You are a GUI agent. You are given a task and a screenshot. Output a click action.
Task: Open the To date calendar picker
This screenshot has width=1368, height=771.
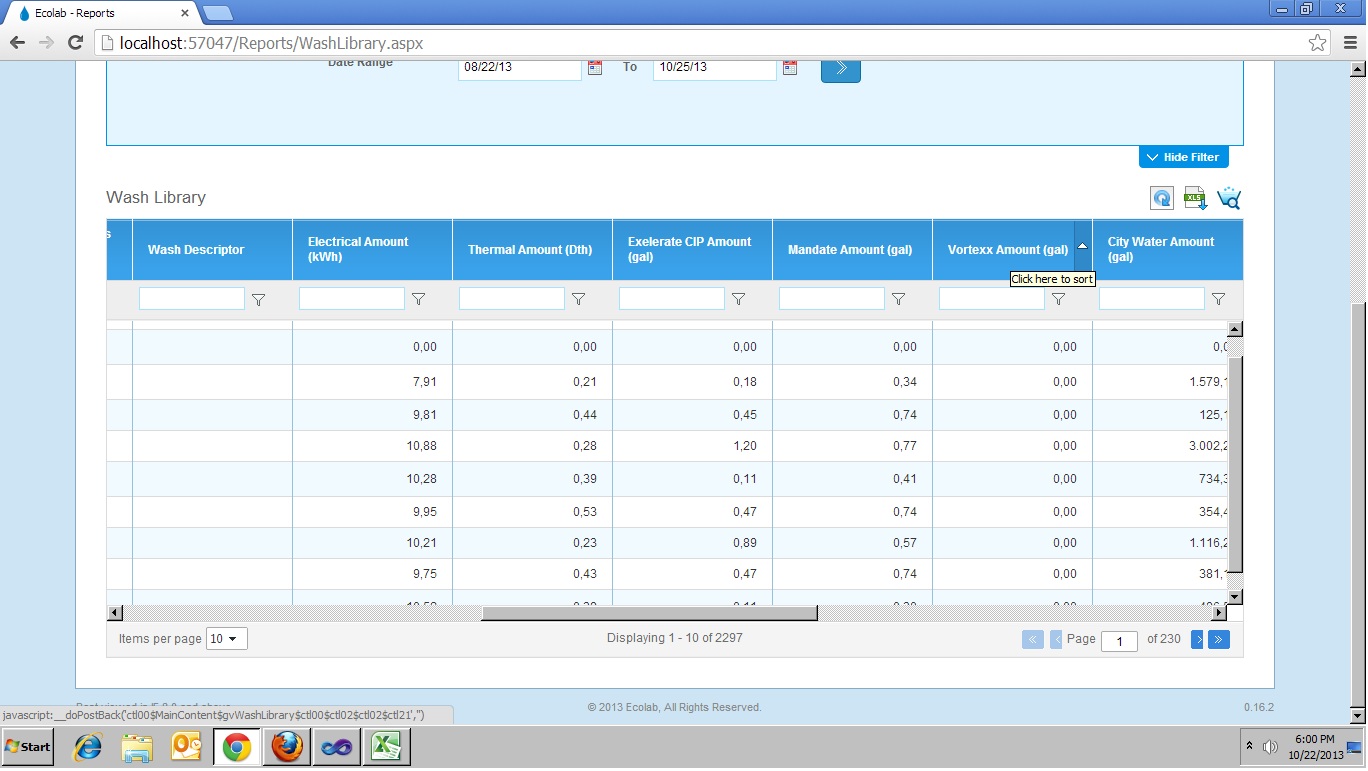pos(790,68)
